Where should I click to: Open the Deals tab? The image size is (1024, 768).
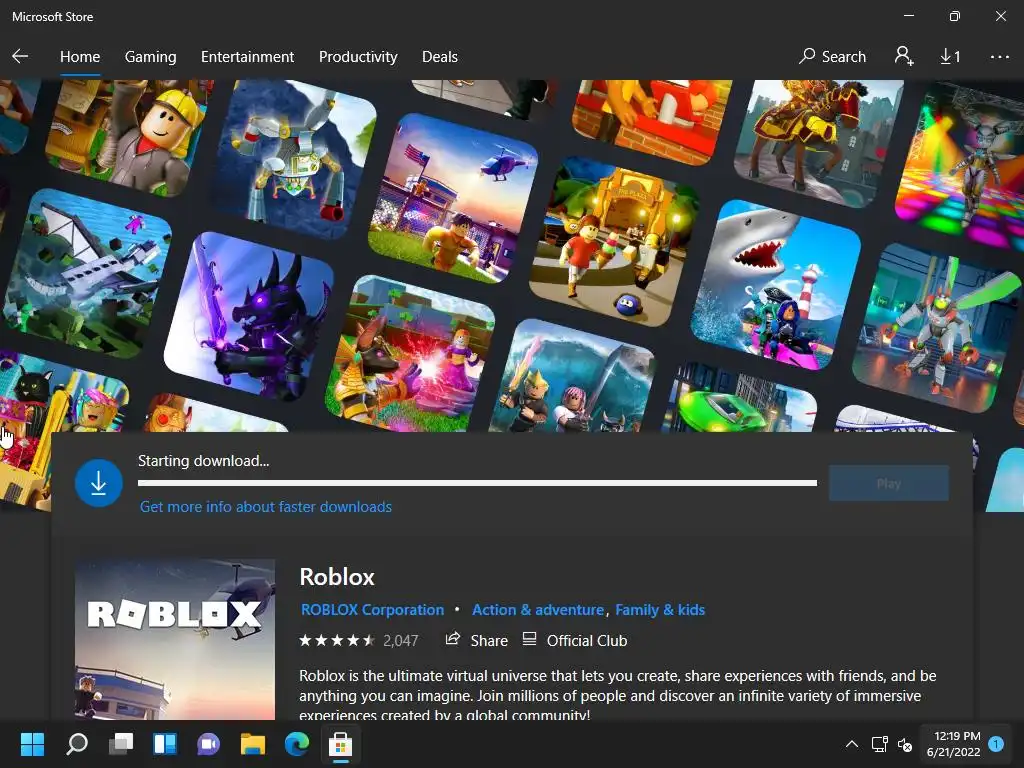tap(440, 57)
